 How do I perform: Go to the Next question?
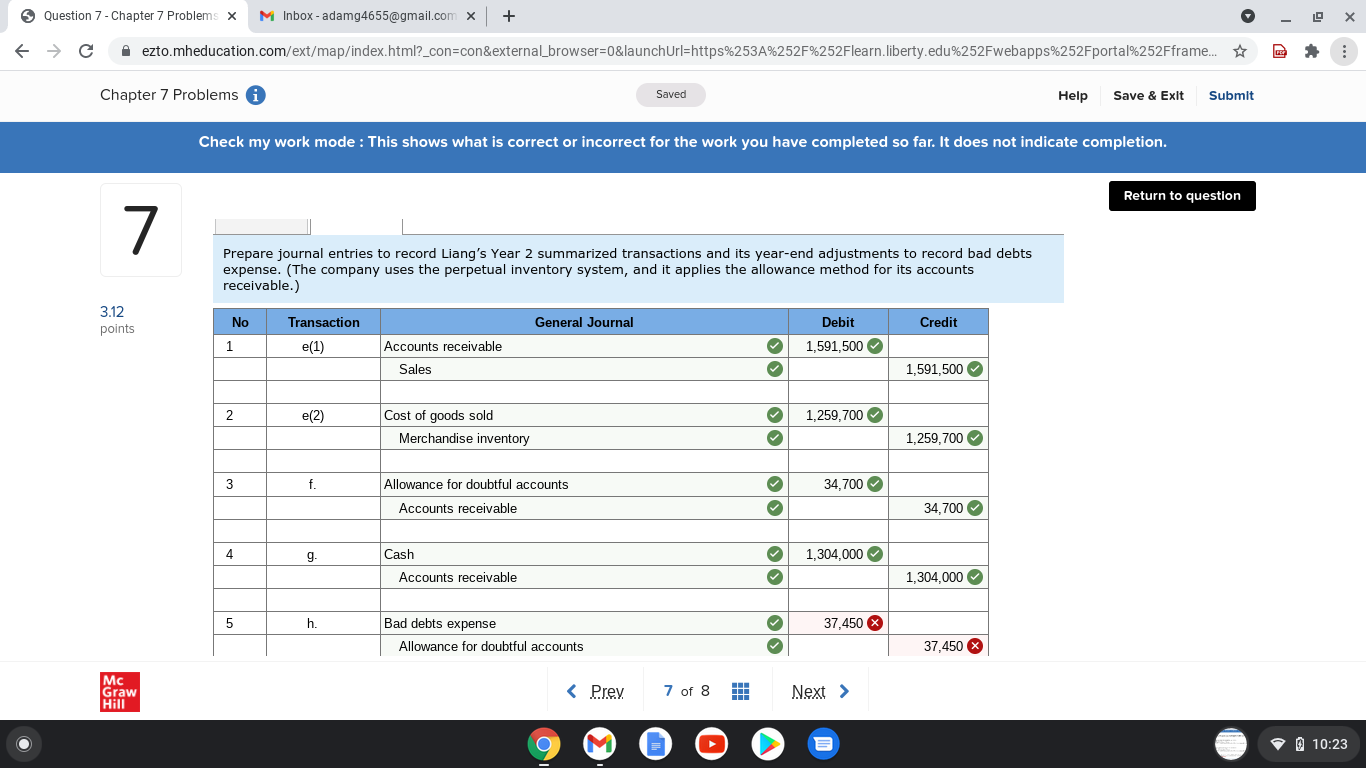point(820,691)
